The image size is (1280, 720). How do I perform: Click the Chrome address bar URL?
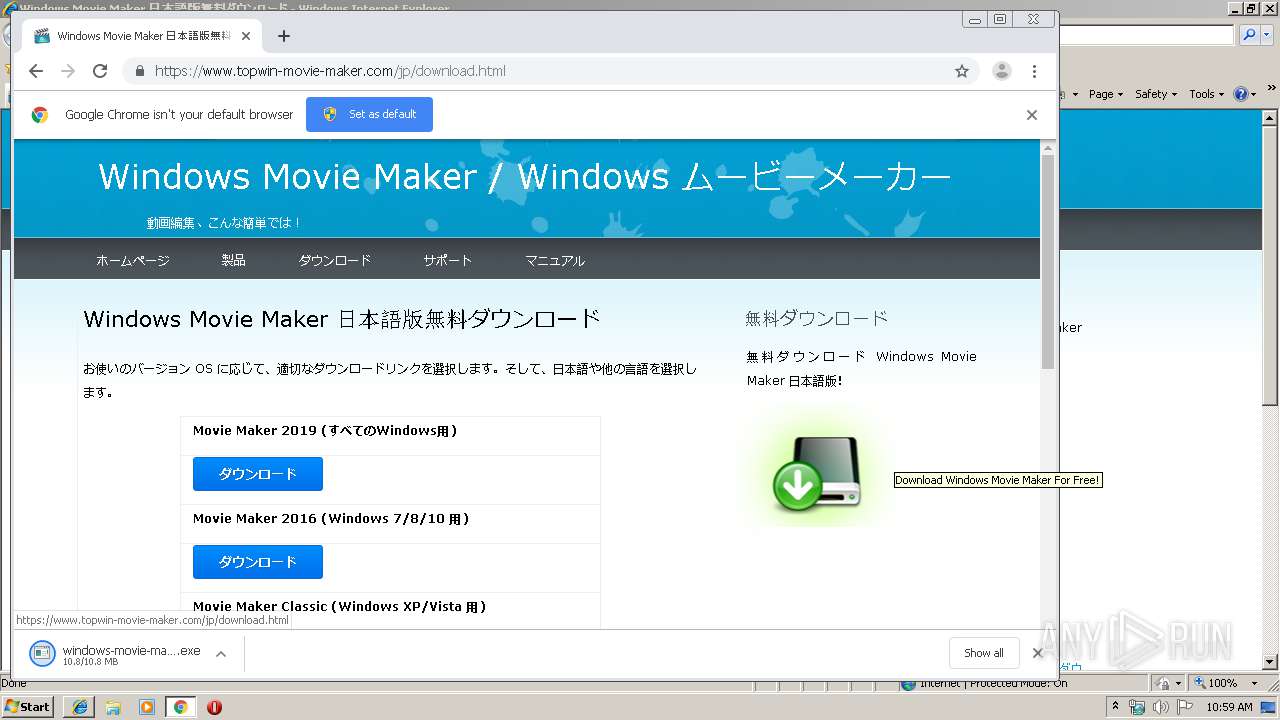pyautogui.click(x=330, y=71)
